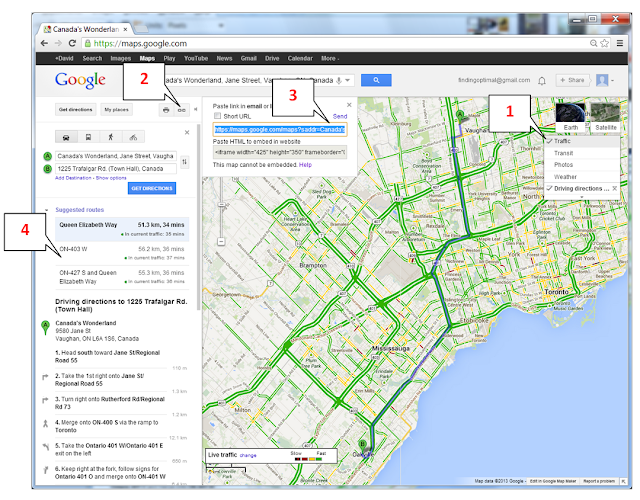Toggle the Traffic layer
The image size is (640, 500).
582,141
